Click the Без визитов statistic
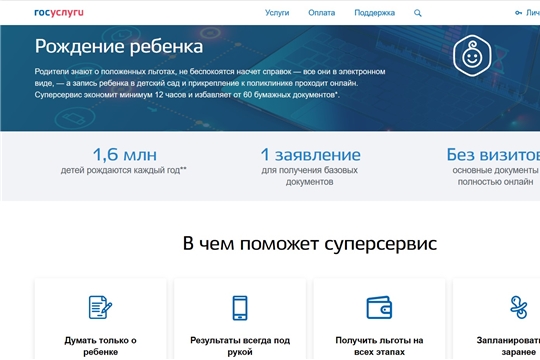Screen dimensions: 540x360 pos(493,154)
